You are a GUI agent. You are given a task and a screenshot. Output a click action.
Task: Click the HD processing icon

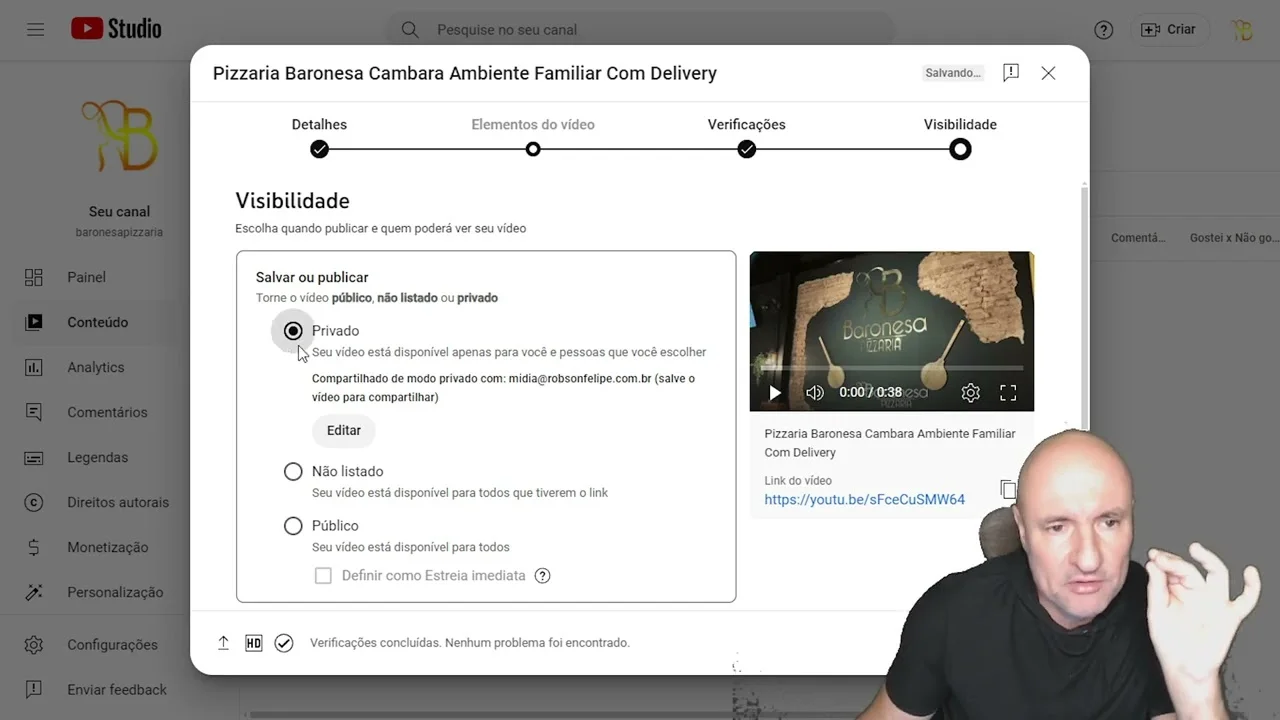point(254,643)
